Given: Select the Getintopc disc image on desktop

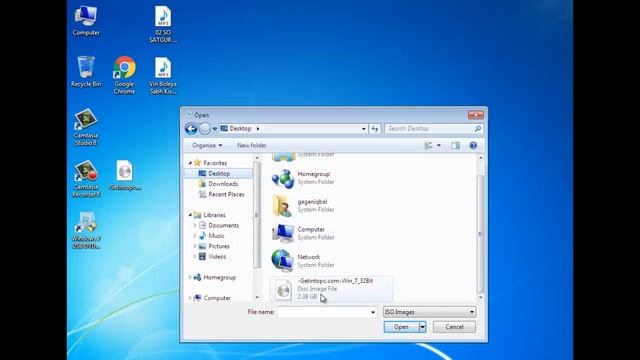Looking at the screenshot, I should click(124, 176).
